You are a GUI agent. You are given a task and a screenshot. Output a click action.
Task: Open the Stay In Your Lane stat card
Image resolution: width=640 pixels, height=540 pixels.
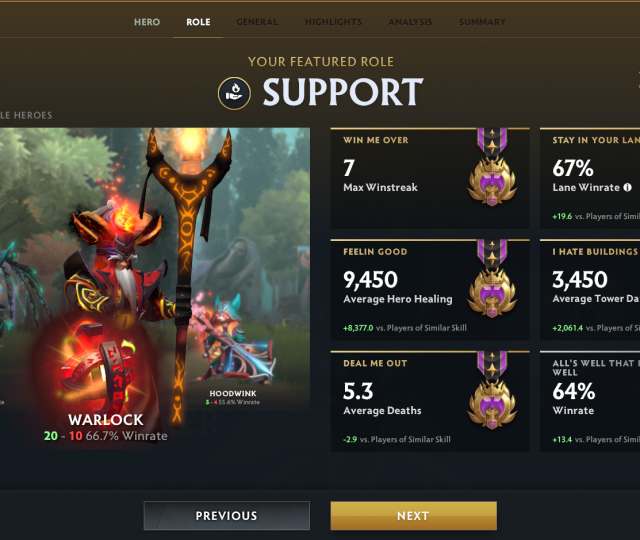[x=590, y=178]
